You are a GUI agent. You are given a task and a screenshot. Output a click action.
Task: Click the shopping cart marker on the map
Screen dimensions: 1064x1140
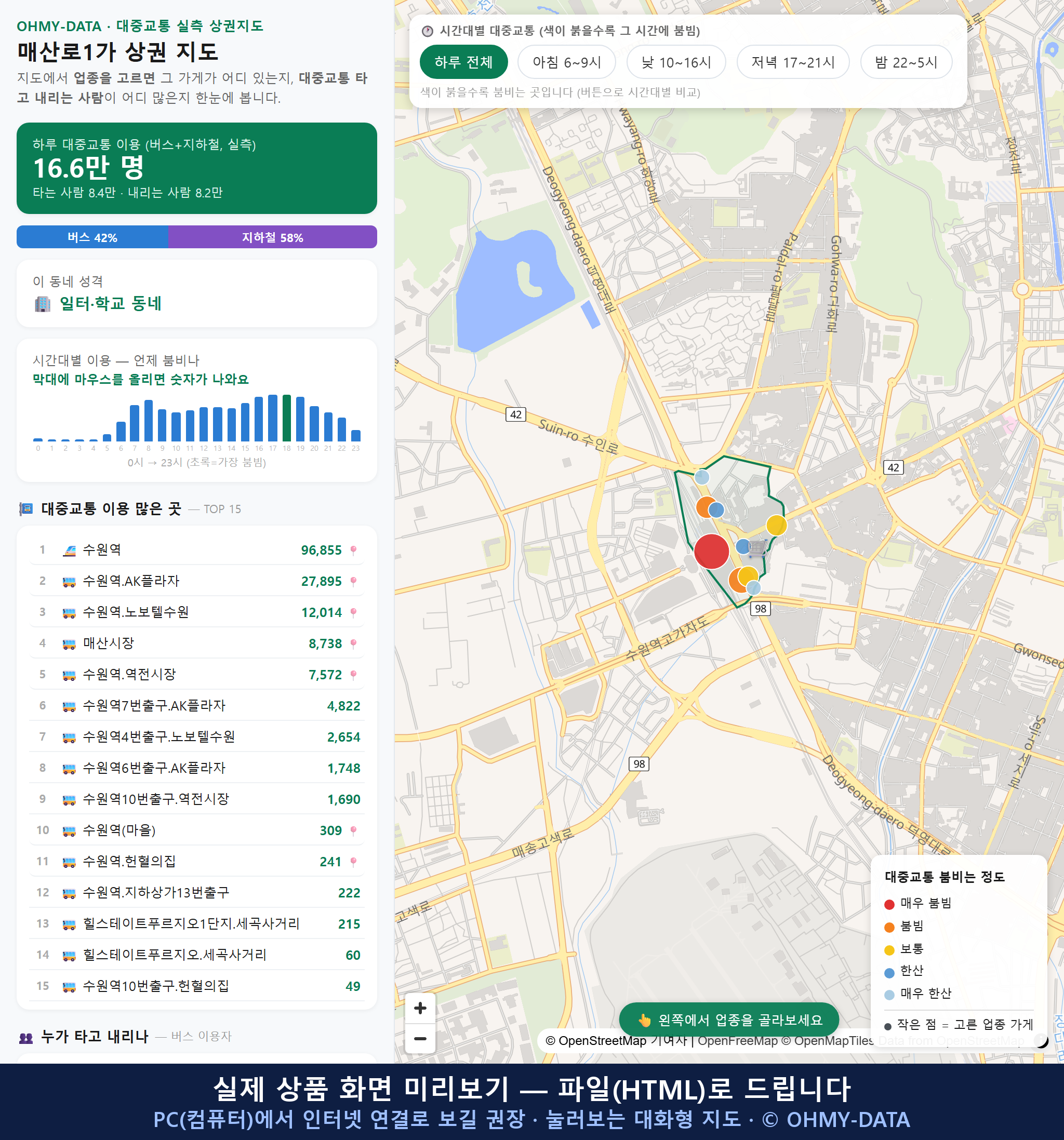coord(757,547)
